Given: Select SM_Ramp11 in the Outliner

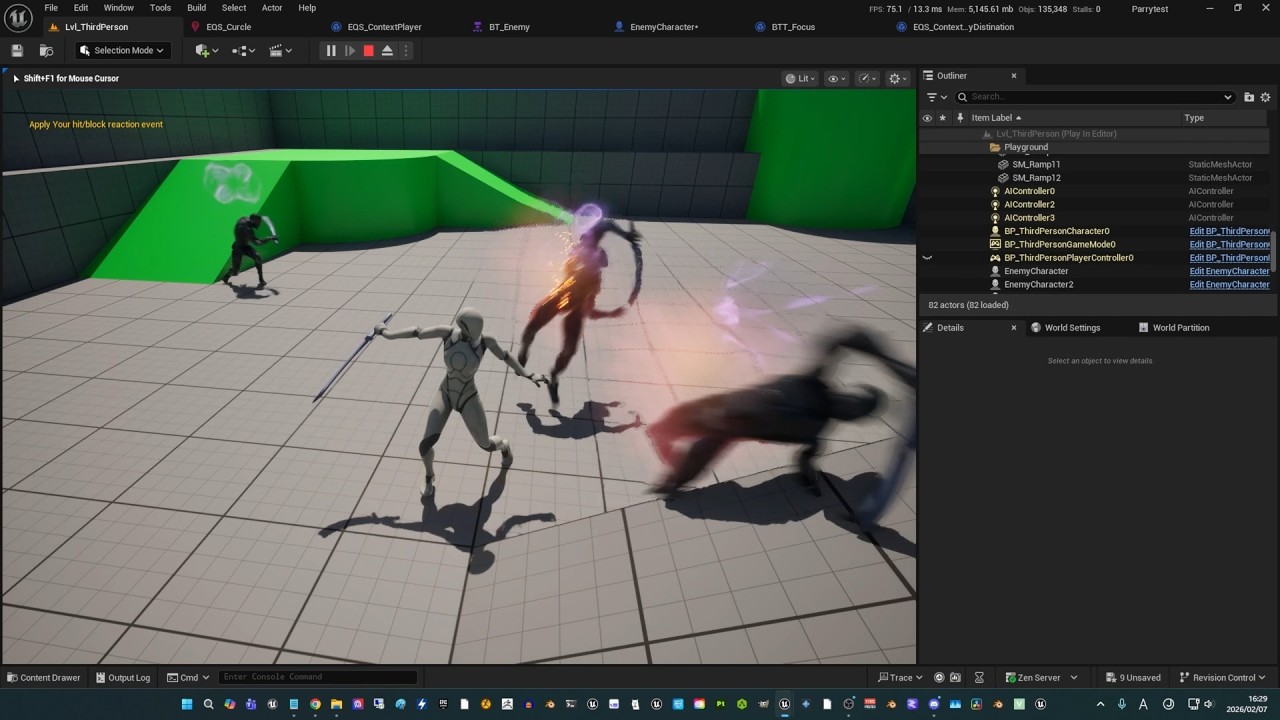Looking at the screenshot, I should [x=1036, y=164].
